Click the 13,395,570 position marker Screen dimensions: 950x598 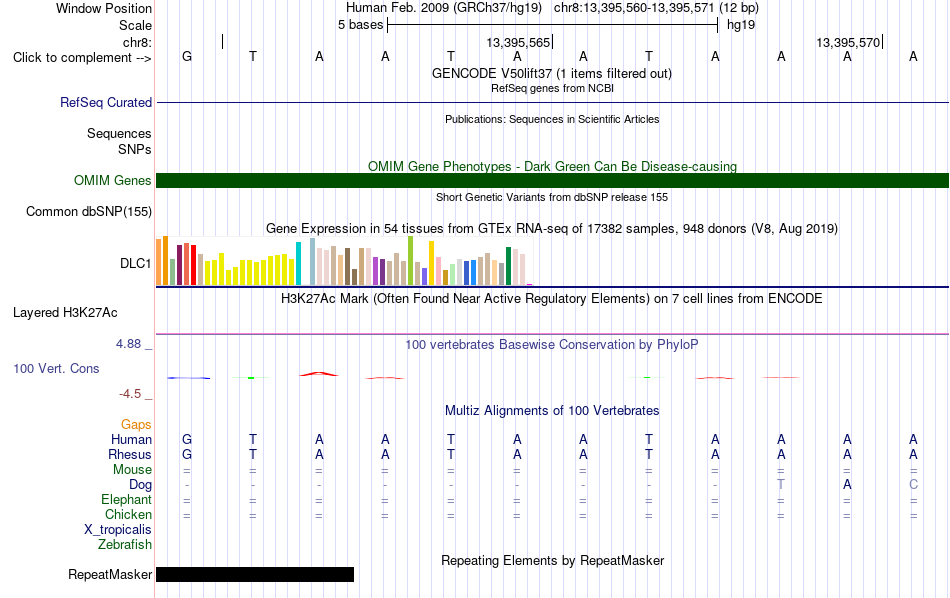click(x=848, y=42)
